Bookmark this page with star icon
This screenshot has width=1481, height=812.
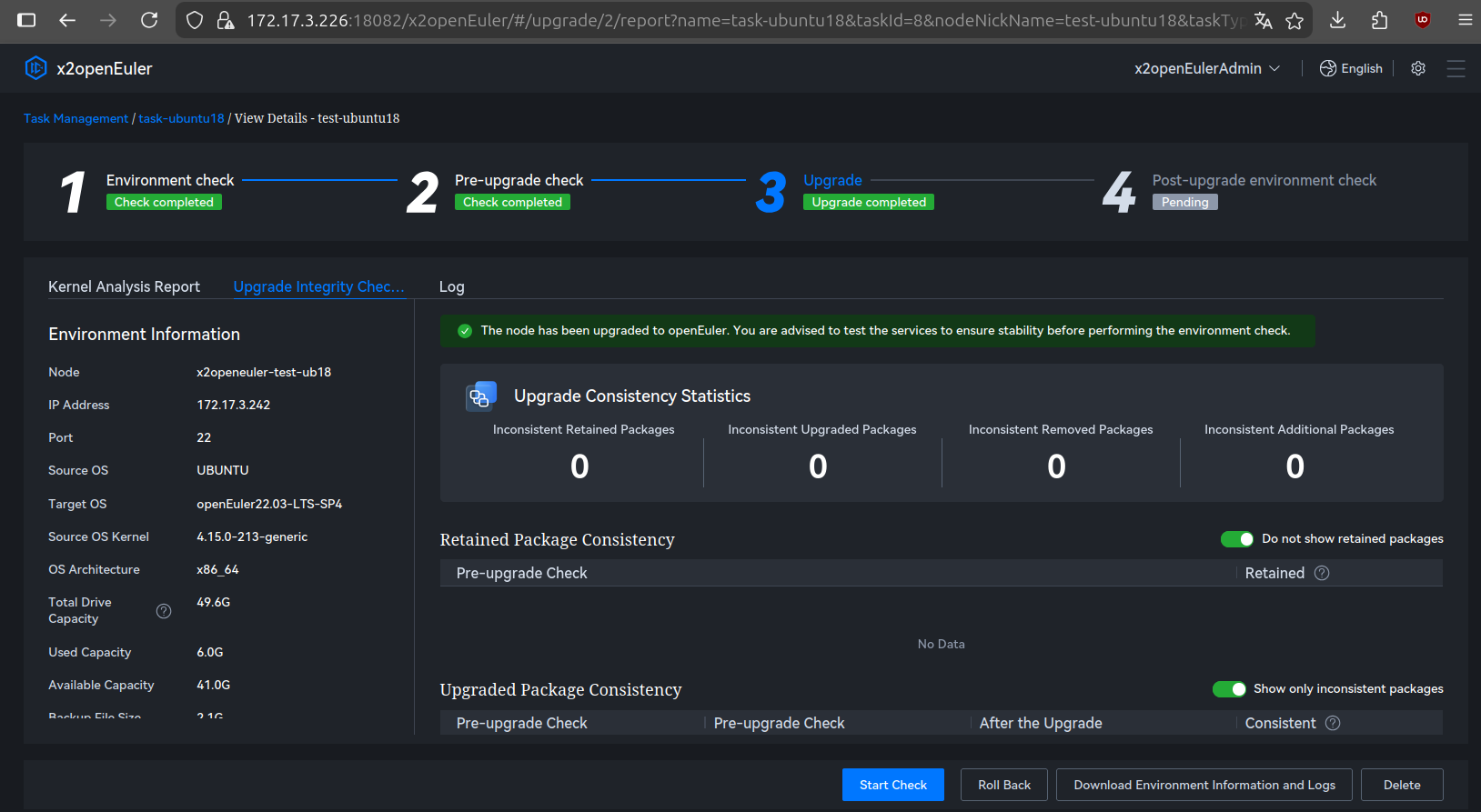(x=1295, y=20)
